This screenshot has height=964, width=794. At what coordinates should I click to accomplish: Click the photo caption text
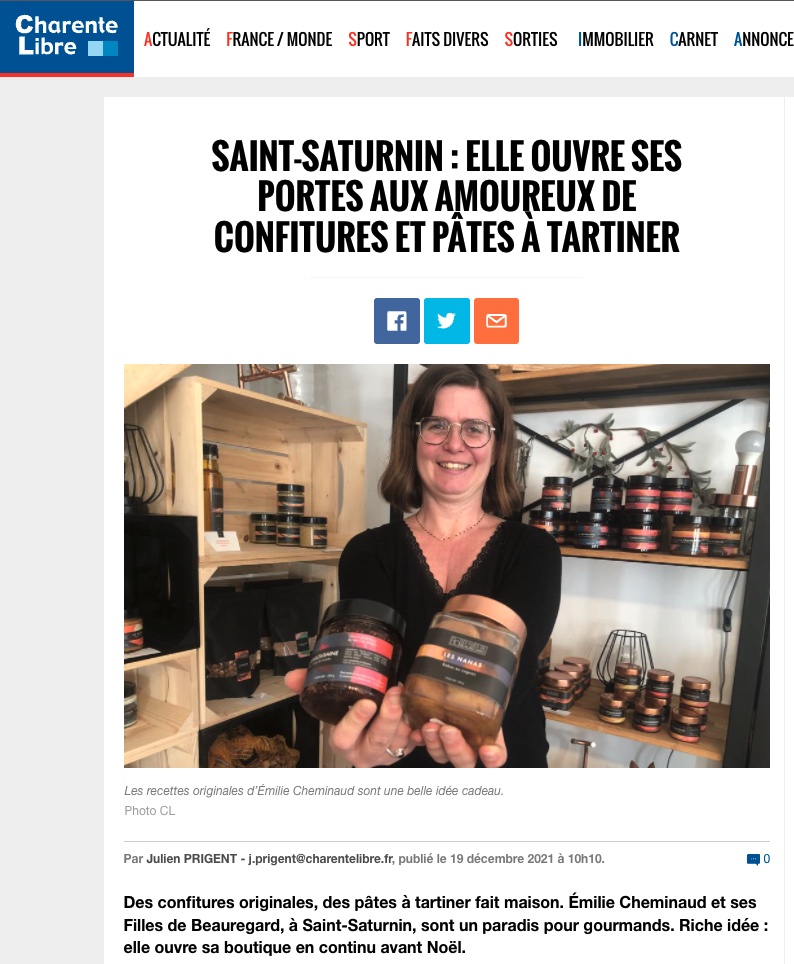point(314,791)
